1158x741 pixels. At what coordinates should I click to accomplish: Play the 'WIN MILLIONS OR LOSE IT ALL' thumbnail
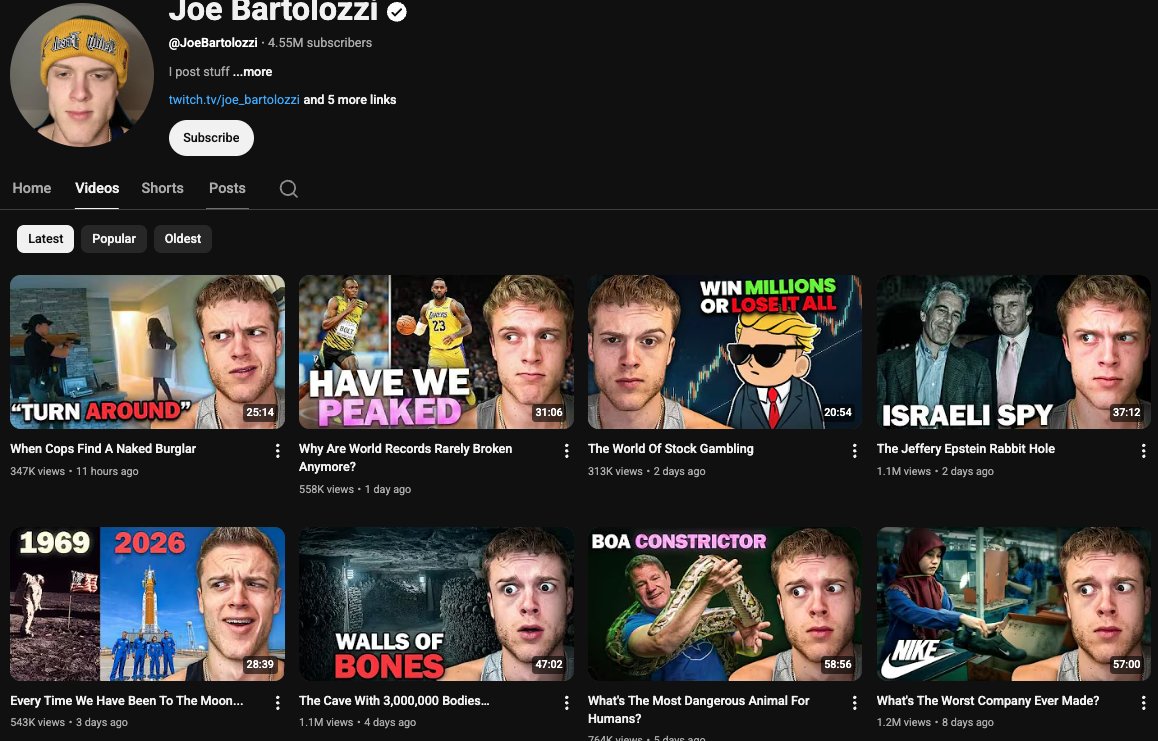(x=724, y=352)
